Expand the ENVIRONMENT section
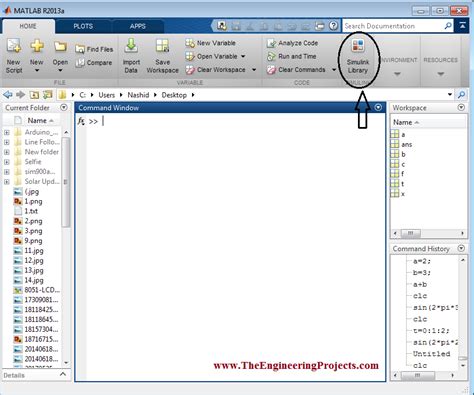 coord(397,74)
